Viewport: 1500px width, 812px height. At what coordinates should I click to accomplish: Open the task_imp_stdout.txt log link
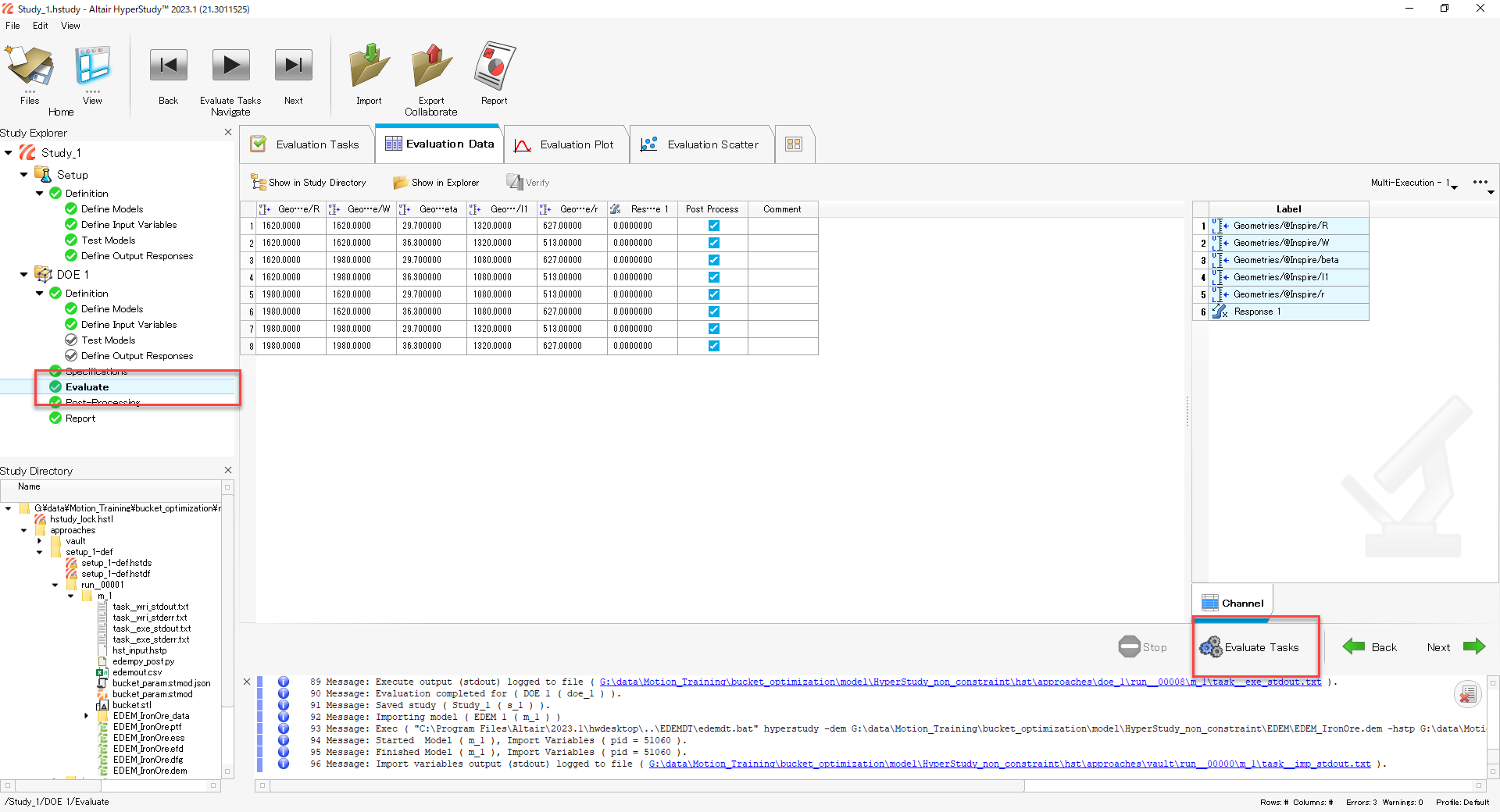pos(1009,764)
